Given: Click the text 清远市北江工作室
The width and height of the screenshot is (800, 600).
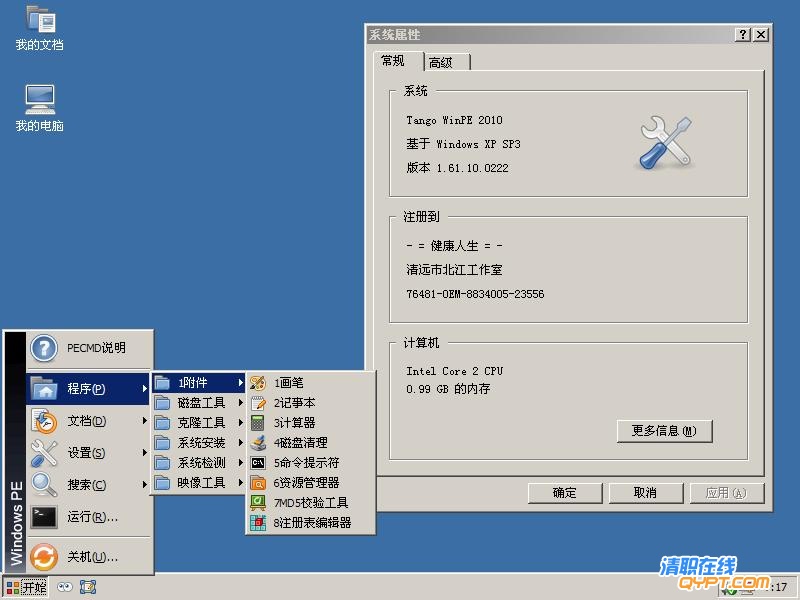Looking at the screenshot, I should [x=454, y=270].
